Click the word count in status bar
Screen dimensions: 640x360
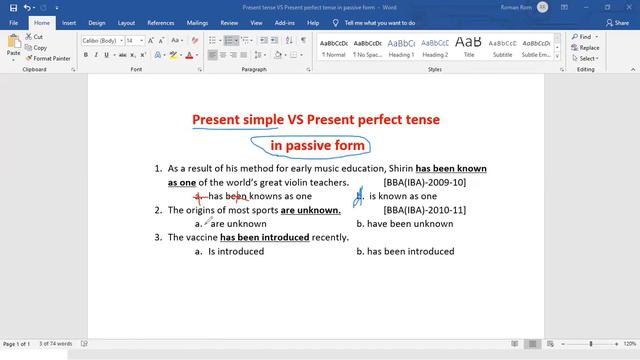point(56,344)
